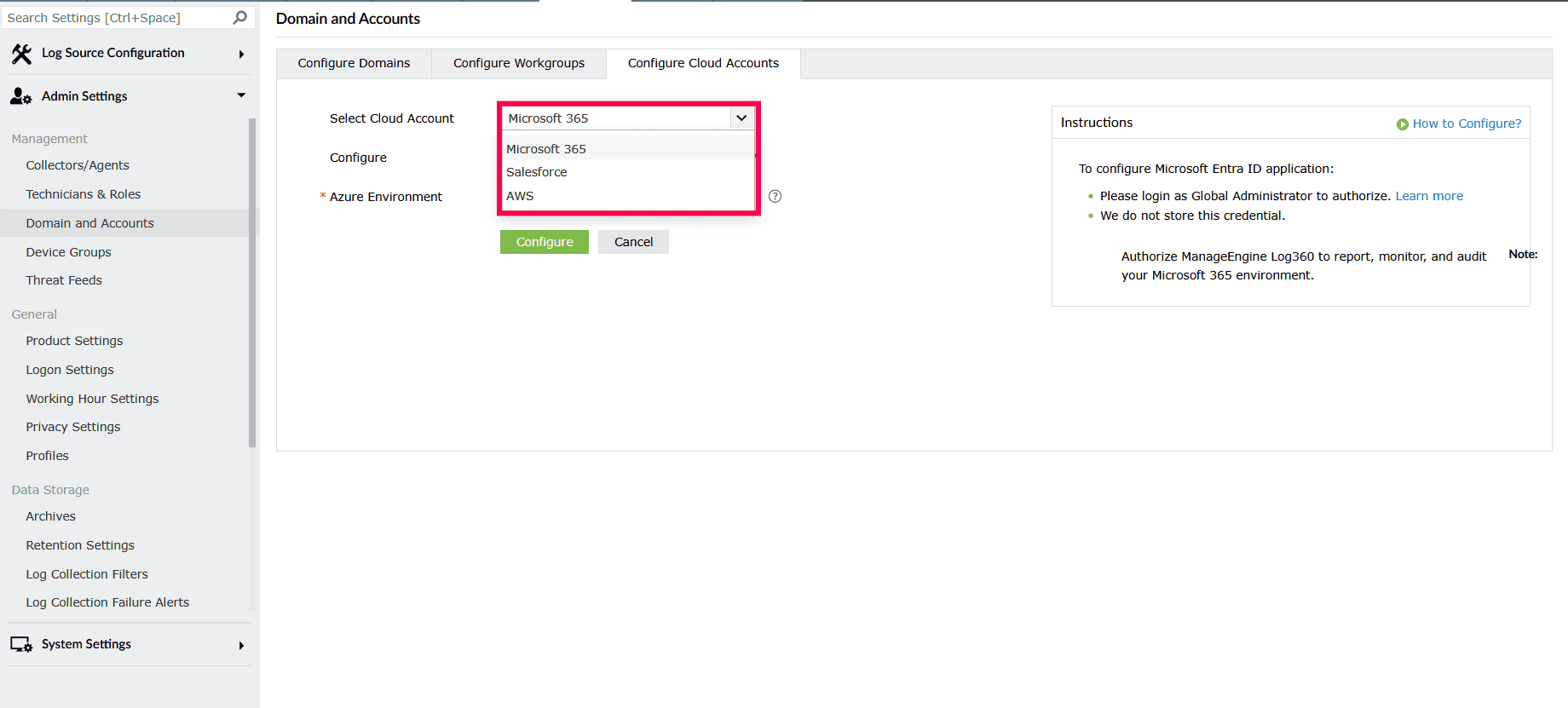Screen dimensions: 1568x708
Task: Click the Azure Environment label
Action: pos(386,197)
